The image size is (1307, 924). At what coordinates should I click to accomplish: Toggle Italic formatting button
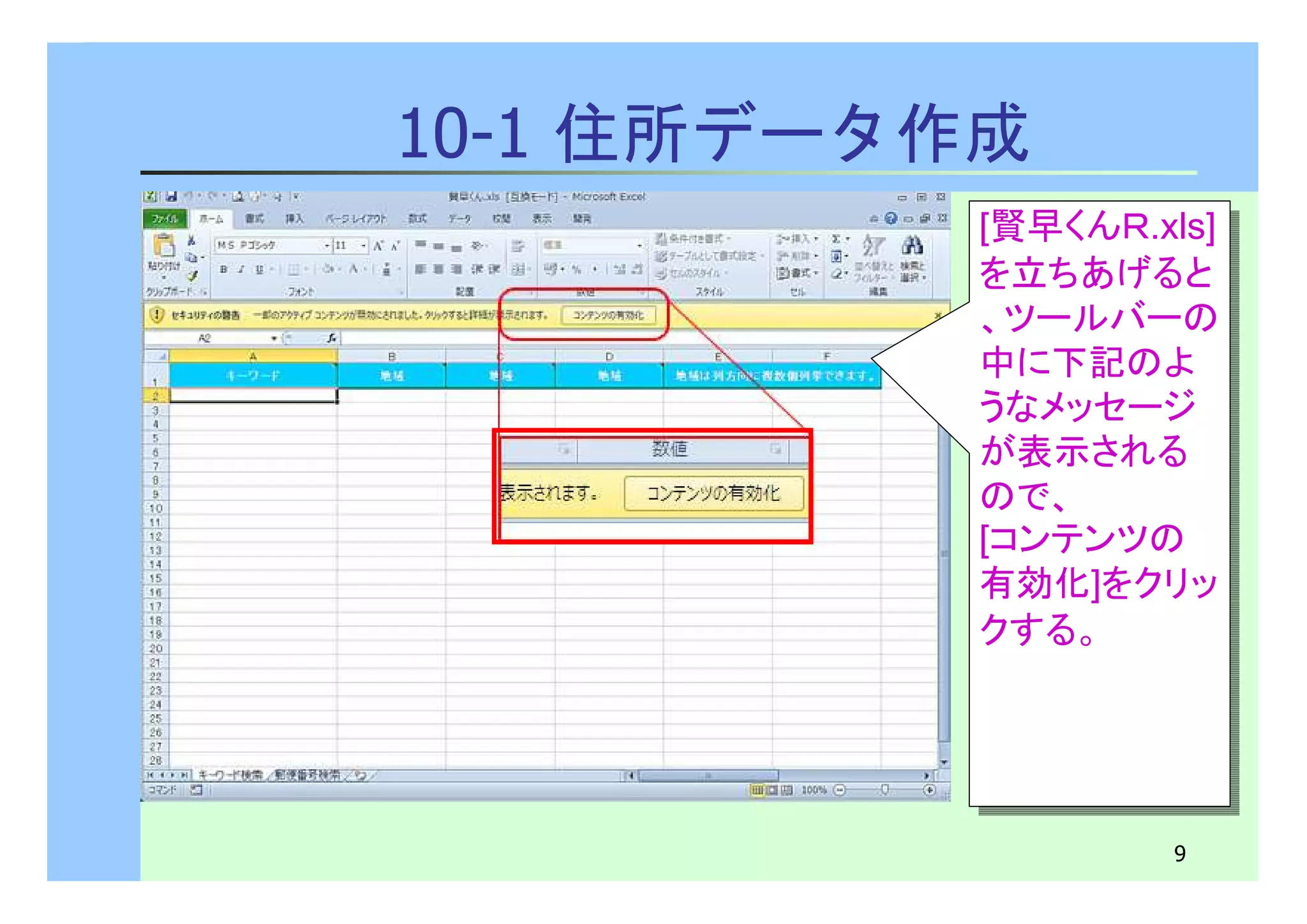241,269
